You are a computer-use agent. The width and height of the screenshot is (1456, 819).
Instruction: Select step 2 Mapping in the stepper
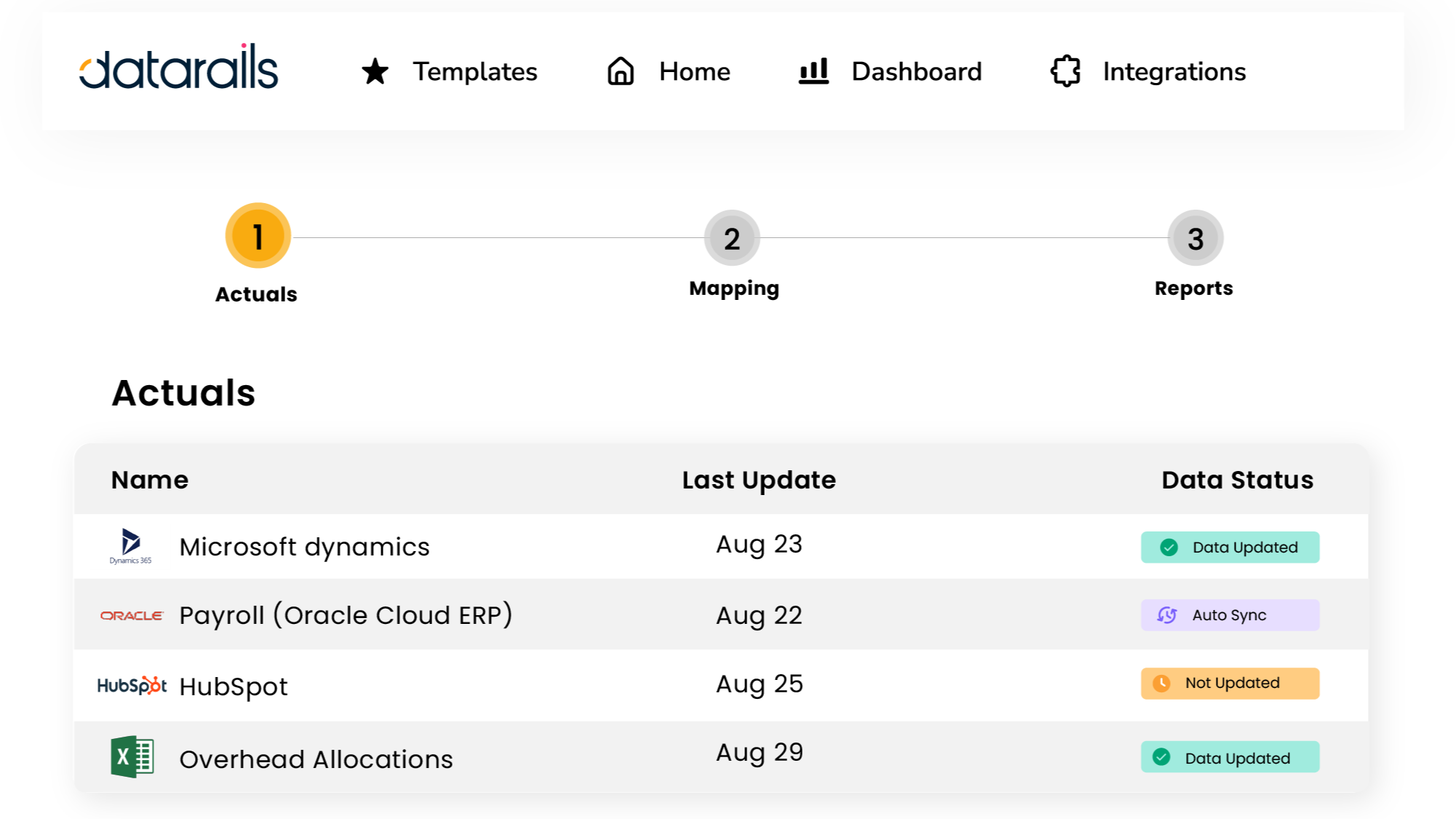(732, 237)
